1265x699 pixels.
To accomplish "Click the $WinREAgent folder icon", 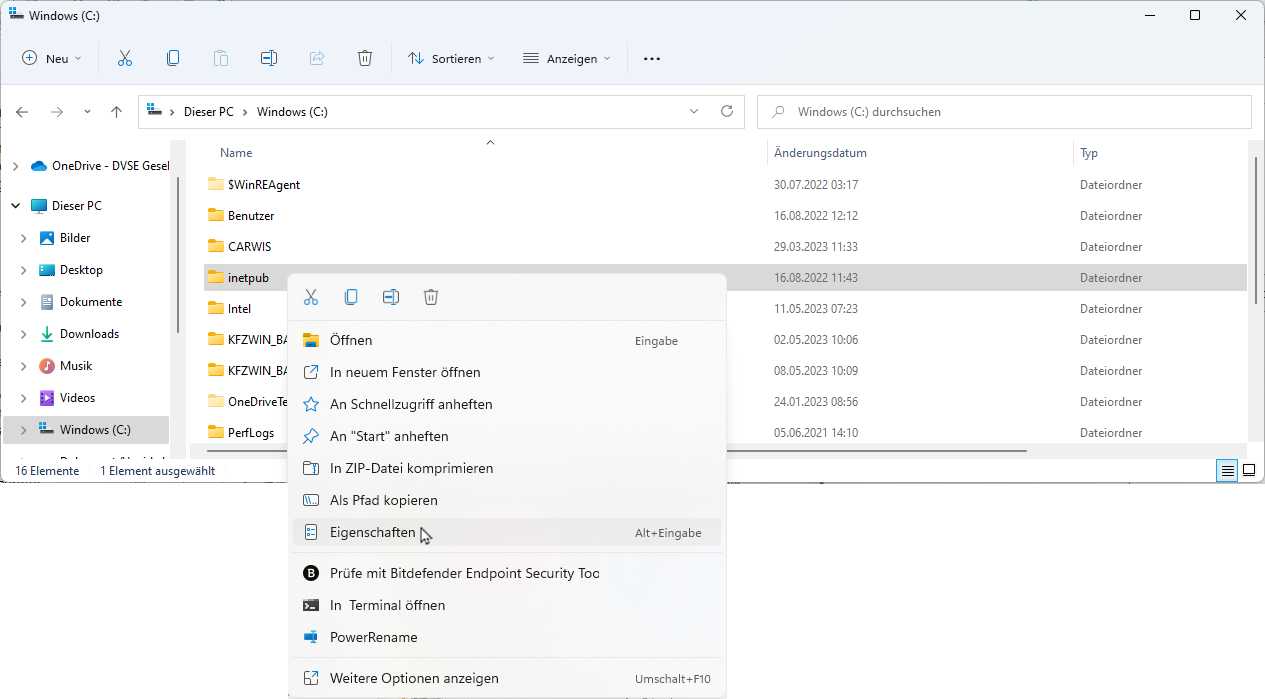I will point(216,184).
